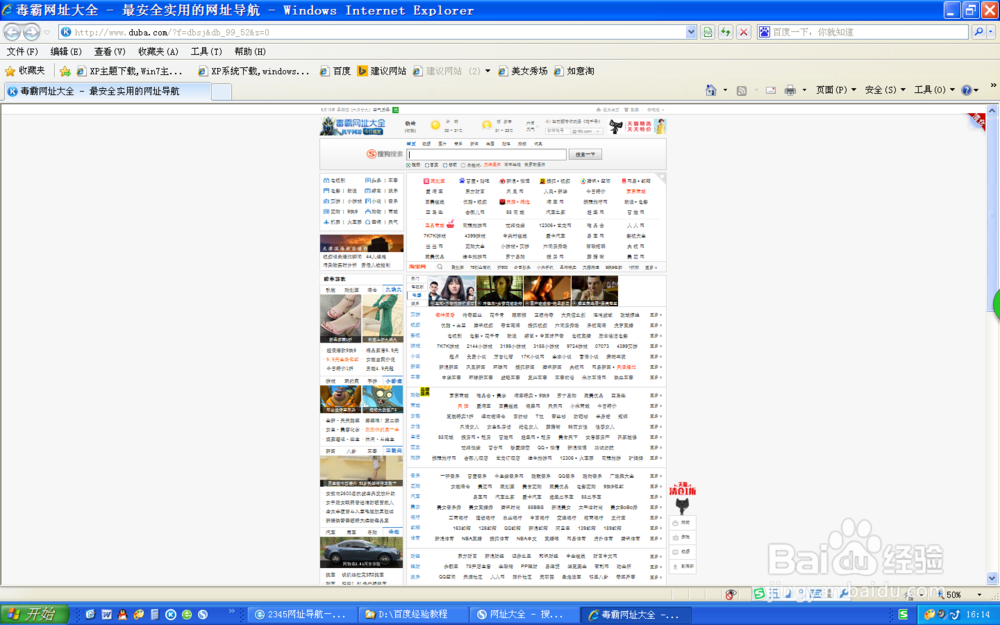This screenshot has height=625, width=1000.
Task: Open the 工具(O) command bar dropdown
Action: point(934,90)
